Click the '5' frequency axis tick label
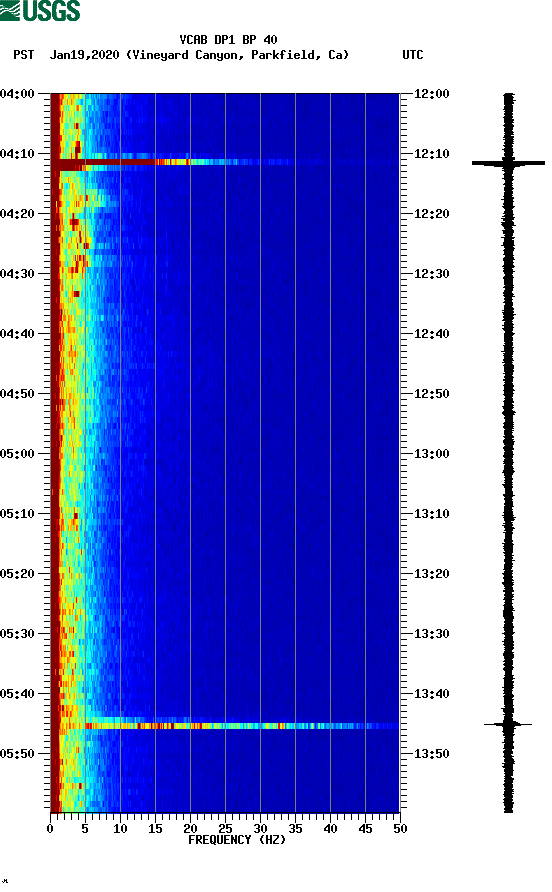Screen dimensions: 552x892 [x=85, y=829]
